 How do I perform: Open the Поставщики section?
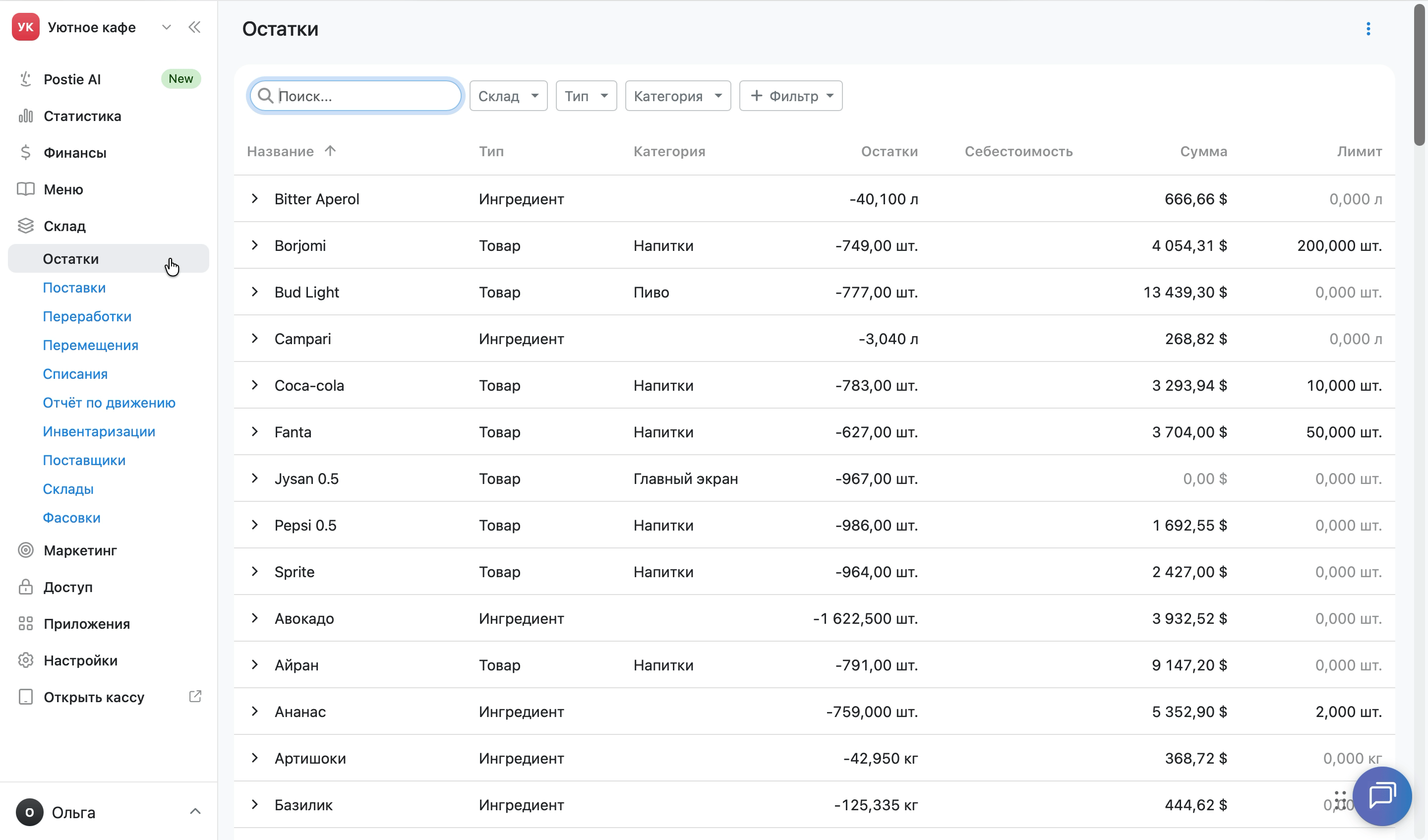pyautogui.click(x=84, y=460)
